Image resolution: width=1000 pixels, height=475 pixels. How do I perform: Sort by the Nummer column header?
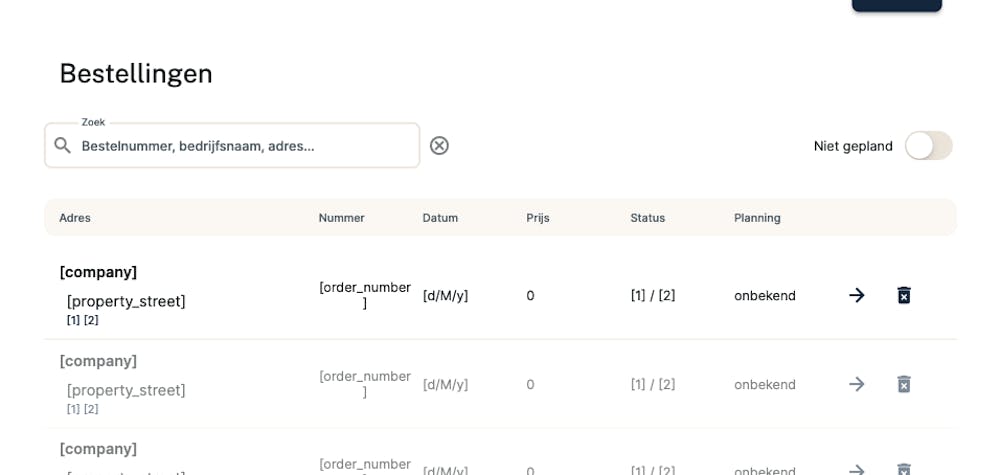(341, 218)
